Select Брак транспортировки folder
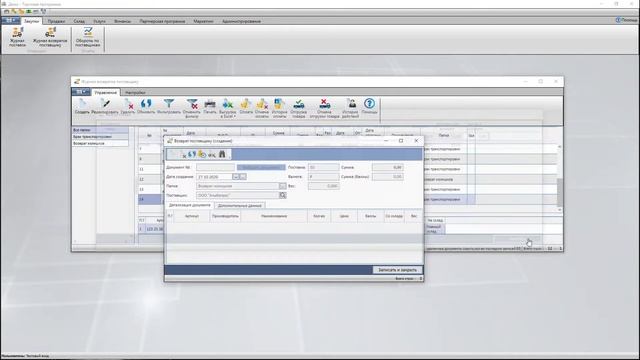 pos(100,137)
